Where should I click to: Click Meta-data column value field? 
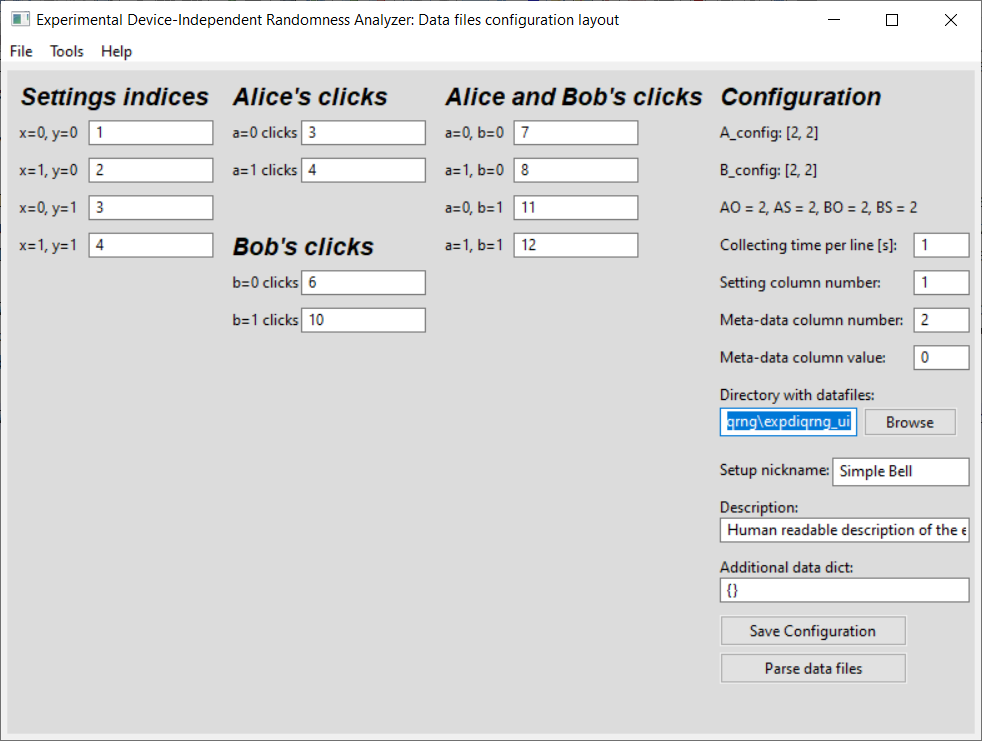pos(941,358)
